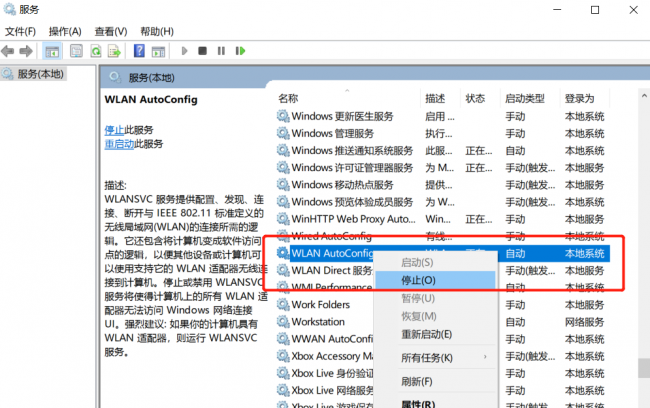Select the WLAN AutoConfig row name
The height and width of the screenshot is (408, 650).
(x=332, y=253)
